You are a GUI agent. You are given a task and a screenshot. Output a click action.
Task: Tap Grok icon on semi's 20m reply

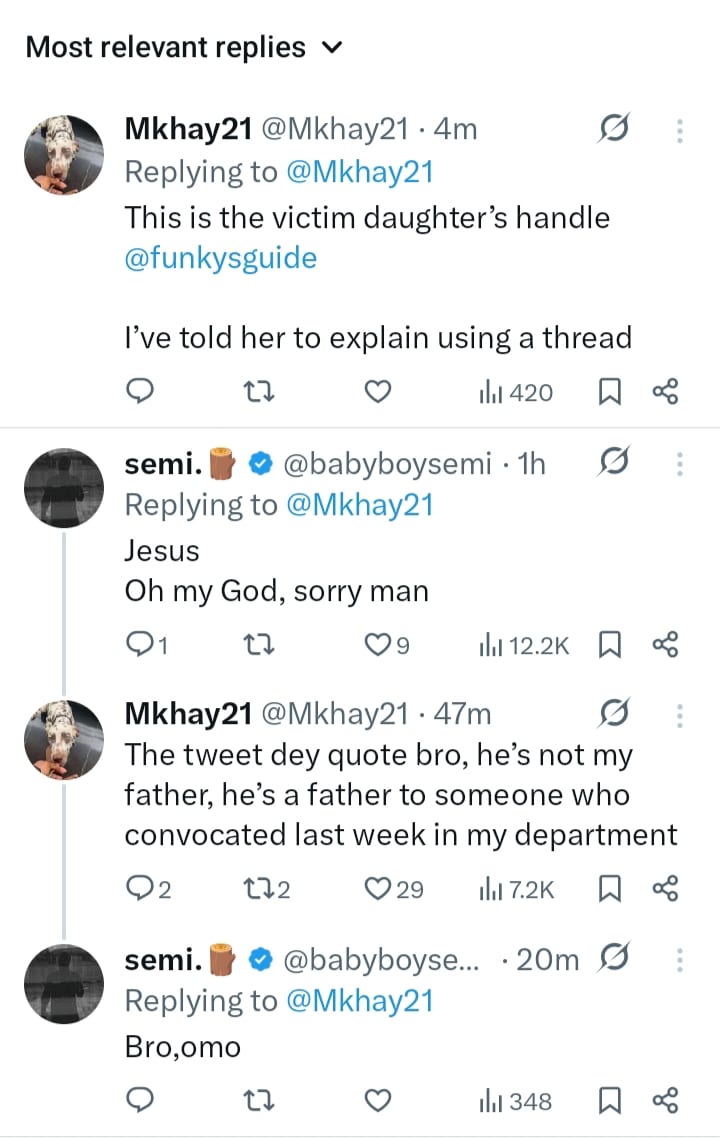coord(613,959)
